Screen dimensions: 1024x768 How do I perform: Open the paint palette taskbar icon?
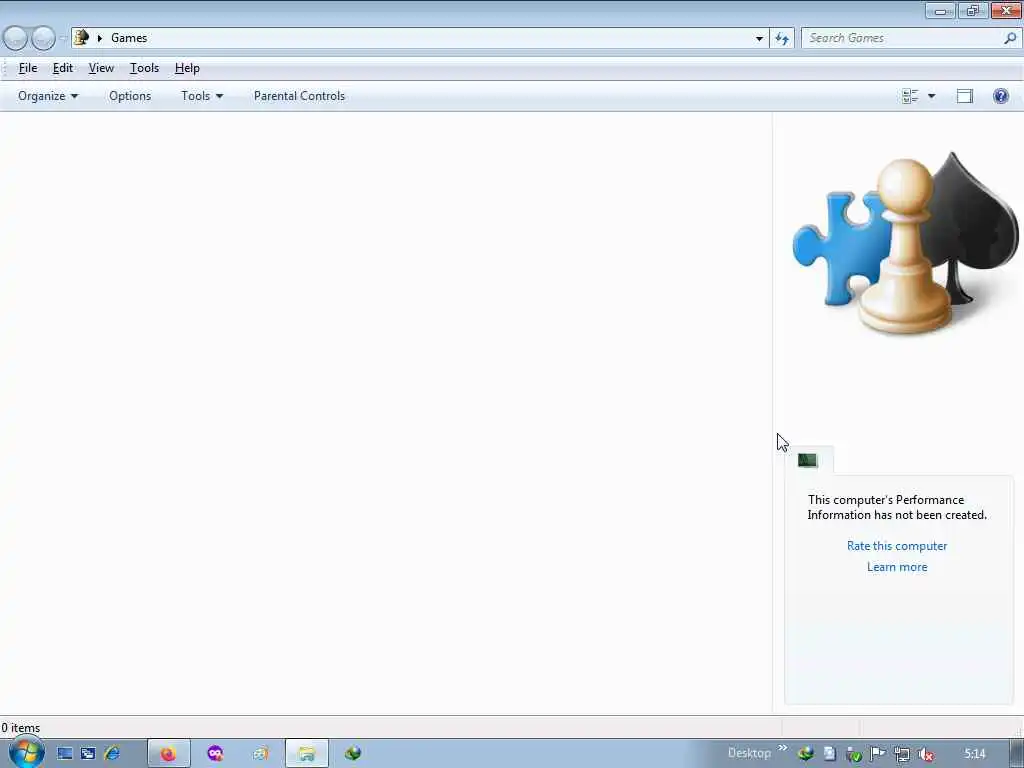tap(261, 754)
